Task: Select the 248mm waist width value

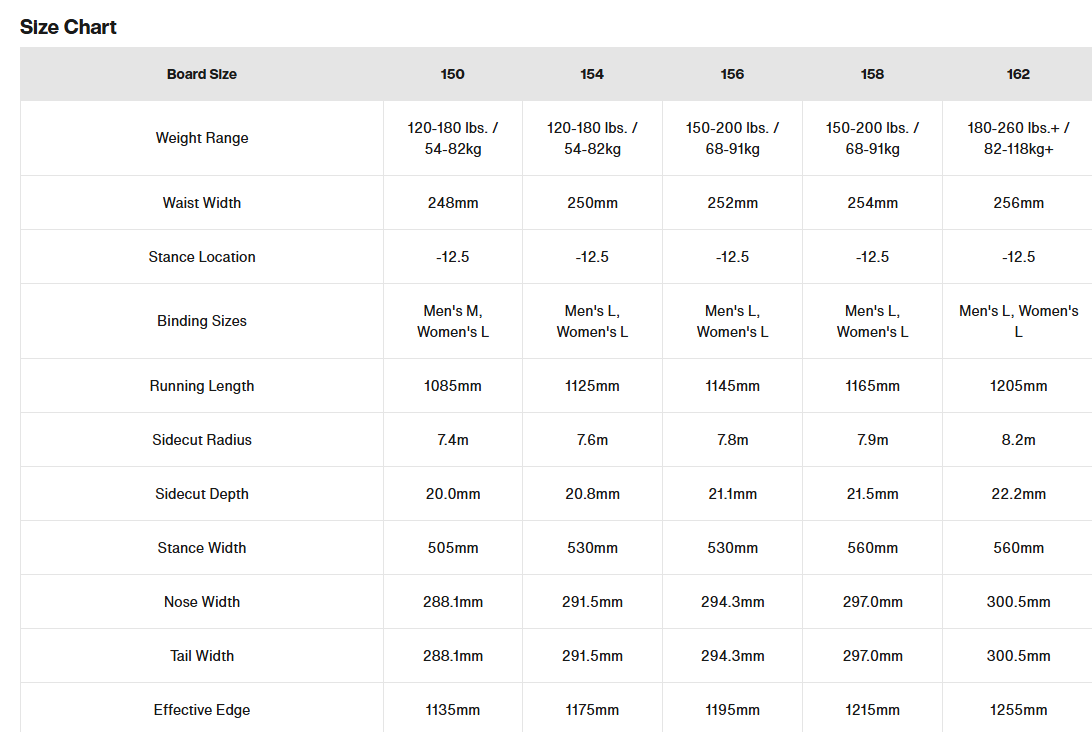Action: coord(452,203)
